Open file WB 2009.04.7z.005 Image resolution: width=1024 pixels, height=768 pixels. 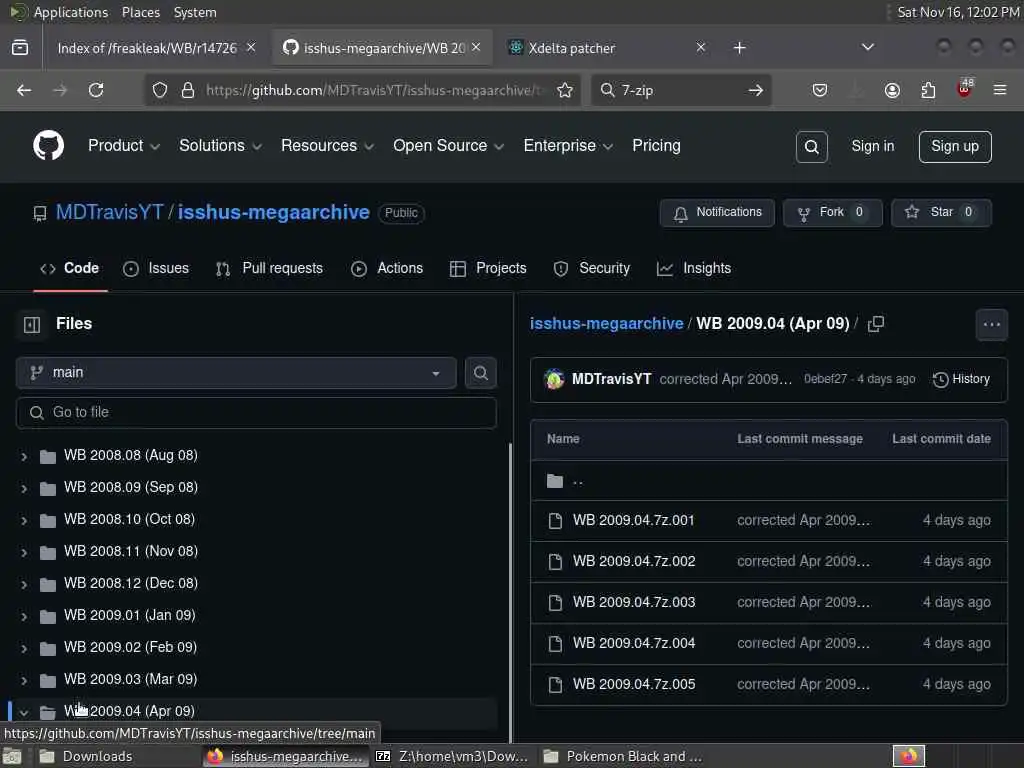pos(633,684)
